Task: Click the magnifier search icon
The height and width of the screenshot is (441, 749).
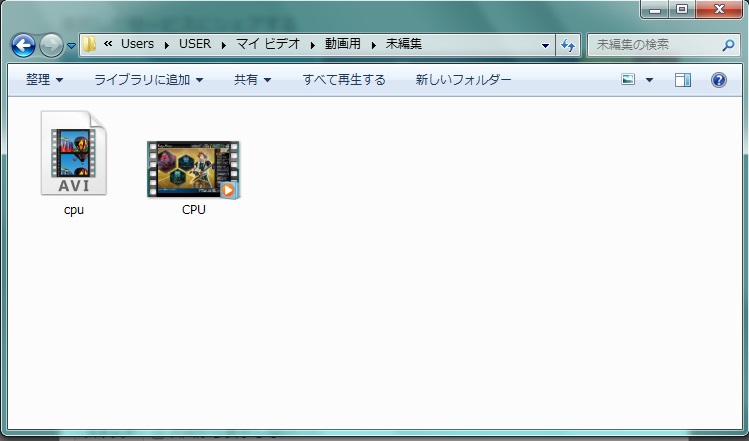Action: coord(728,45)
